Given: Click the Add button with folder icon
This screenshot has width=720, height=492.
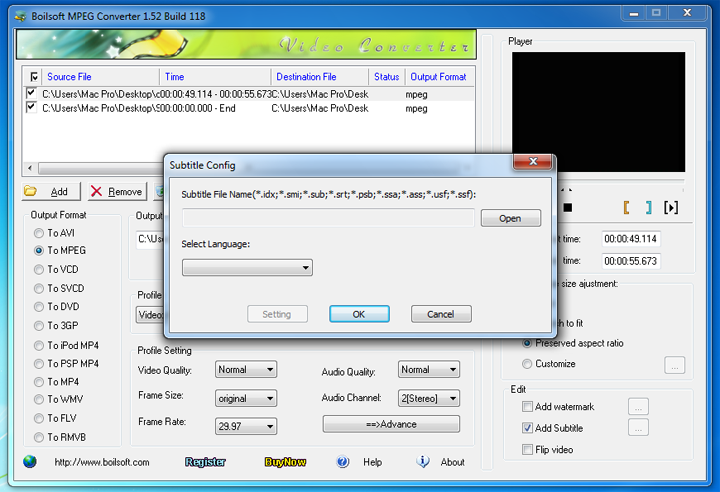Looking at the screenshot, I should 46,191.
